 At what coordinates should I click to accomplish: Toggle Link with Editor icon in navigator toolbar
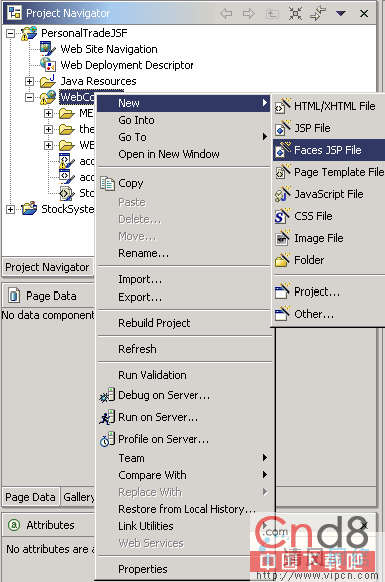(318, 14)
